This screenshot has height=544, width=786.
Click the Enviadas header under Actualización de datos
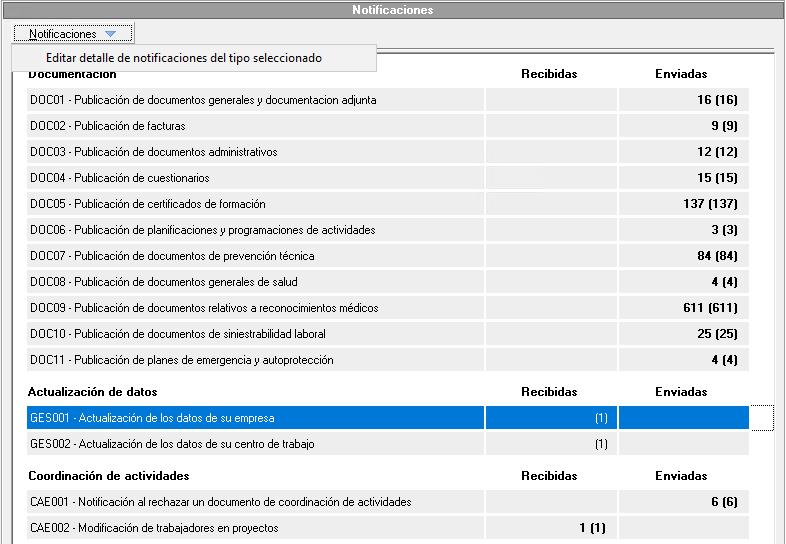[x=681, y=392]
